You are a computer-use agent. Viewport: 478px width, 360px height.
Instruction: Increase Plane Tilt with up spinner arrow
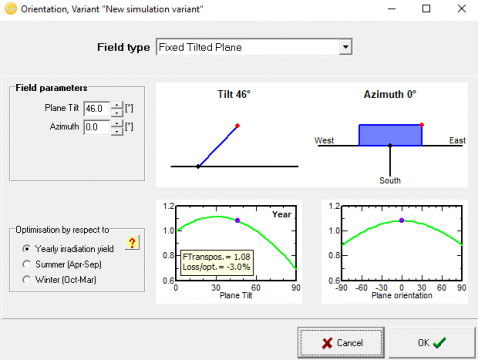pos(117,105)
